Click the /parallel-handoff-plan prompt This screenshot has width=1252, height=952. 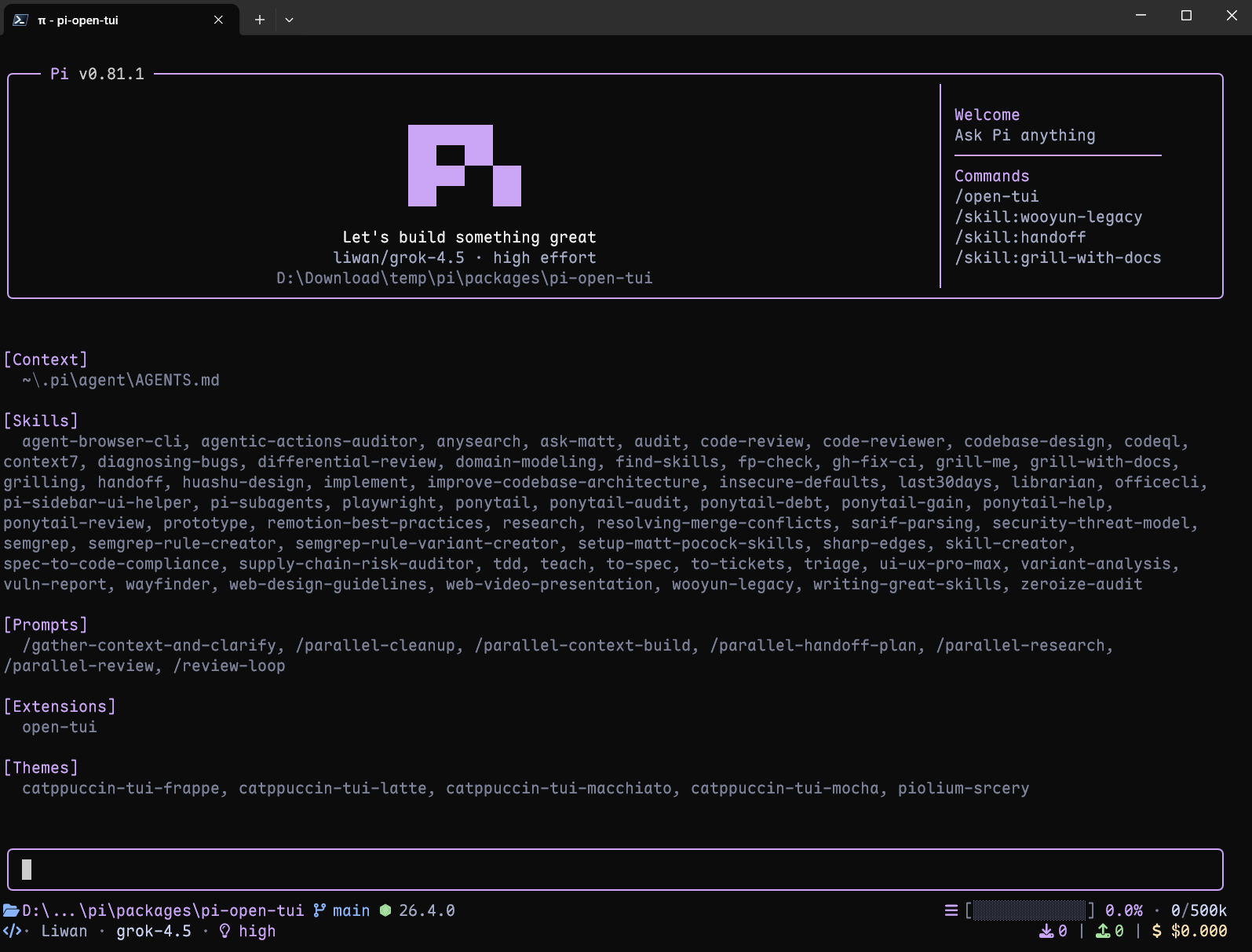click(x=813, y=645)
